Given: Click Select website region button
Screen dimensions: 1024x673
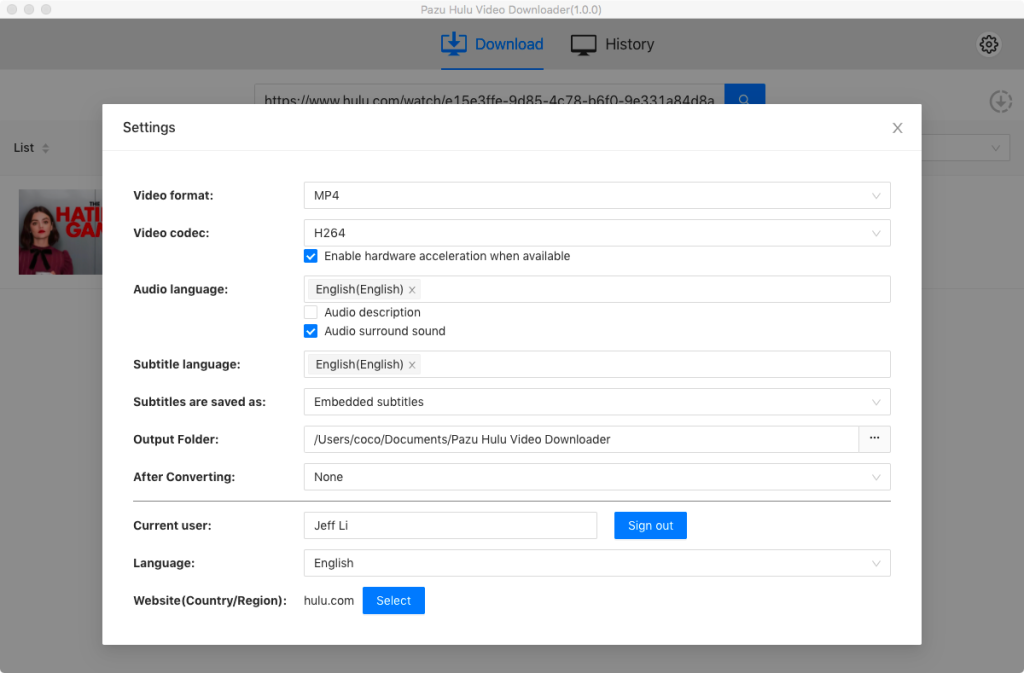Looking at the screenshot, I should pos(394,601).
